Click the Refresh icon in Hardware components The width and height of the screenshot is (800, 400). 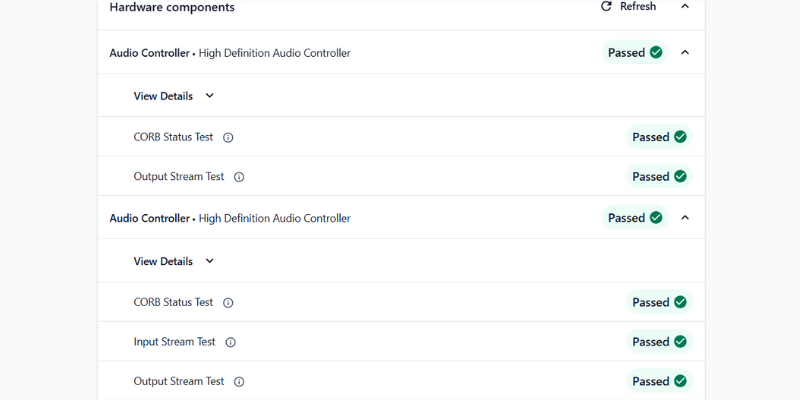coord(606,6)
